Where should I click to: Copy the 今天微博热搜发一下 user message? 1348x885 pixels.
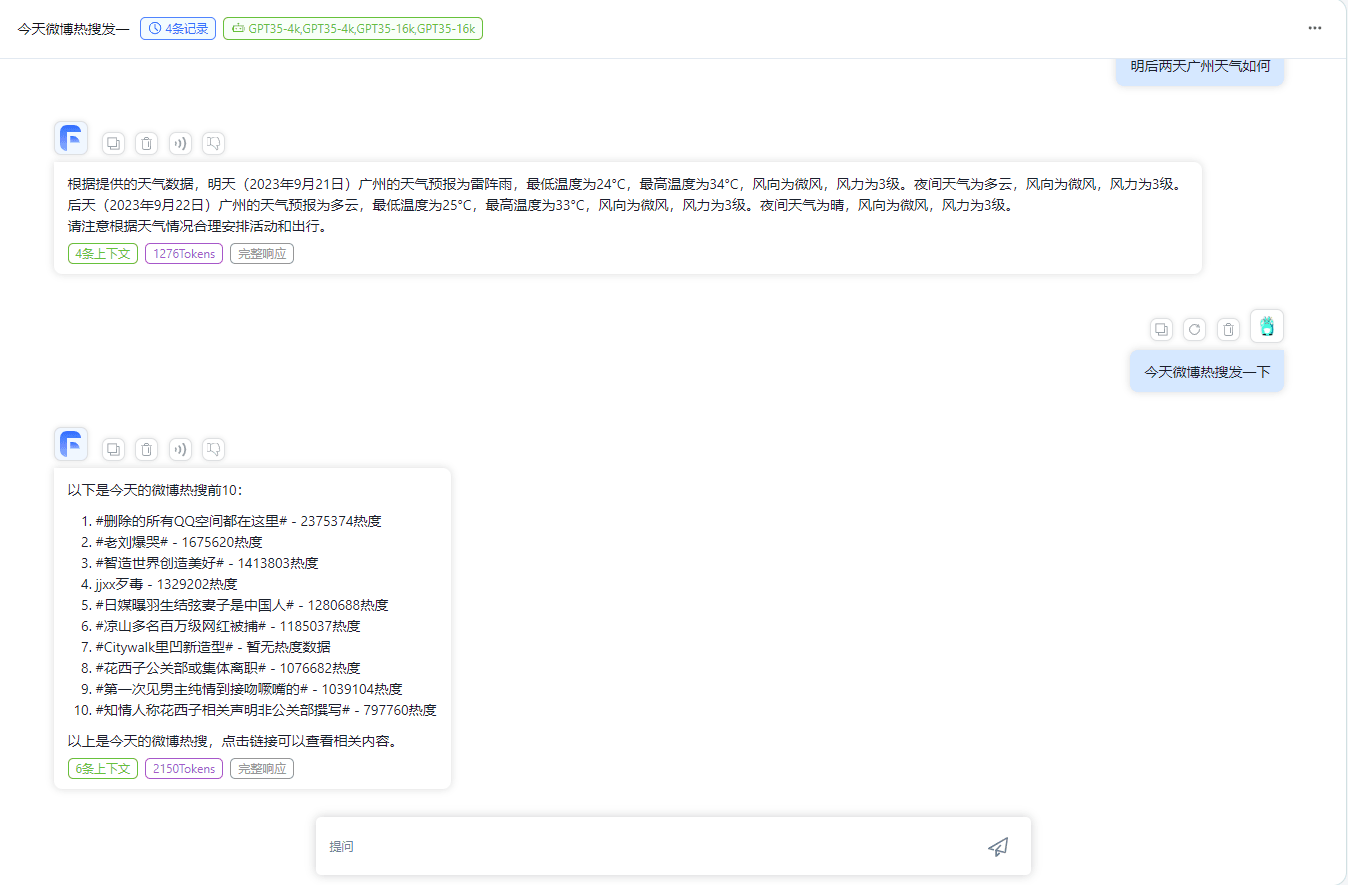tap(1161, 329)
